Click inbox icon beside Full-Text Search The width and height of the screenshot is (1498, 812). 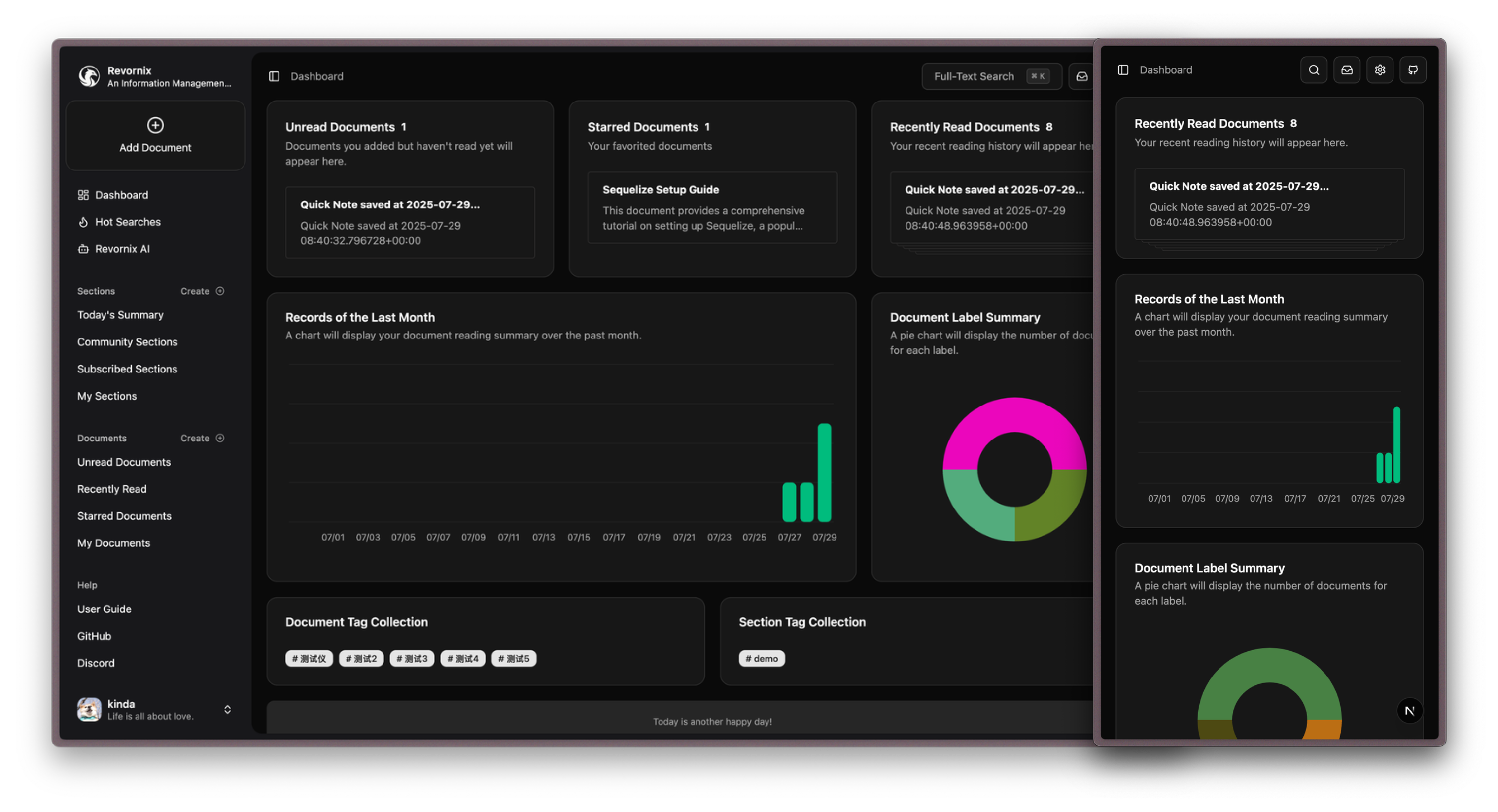[x=1081, y=76]
